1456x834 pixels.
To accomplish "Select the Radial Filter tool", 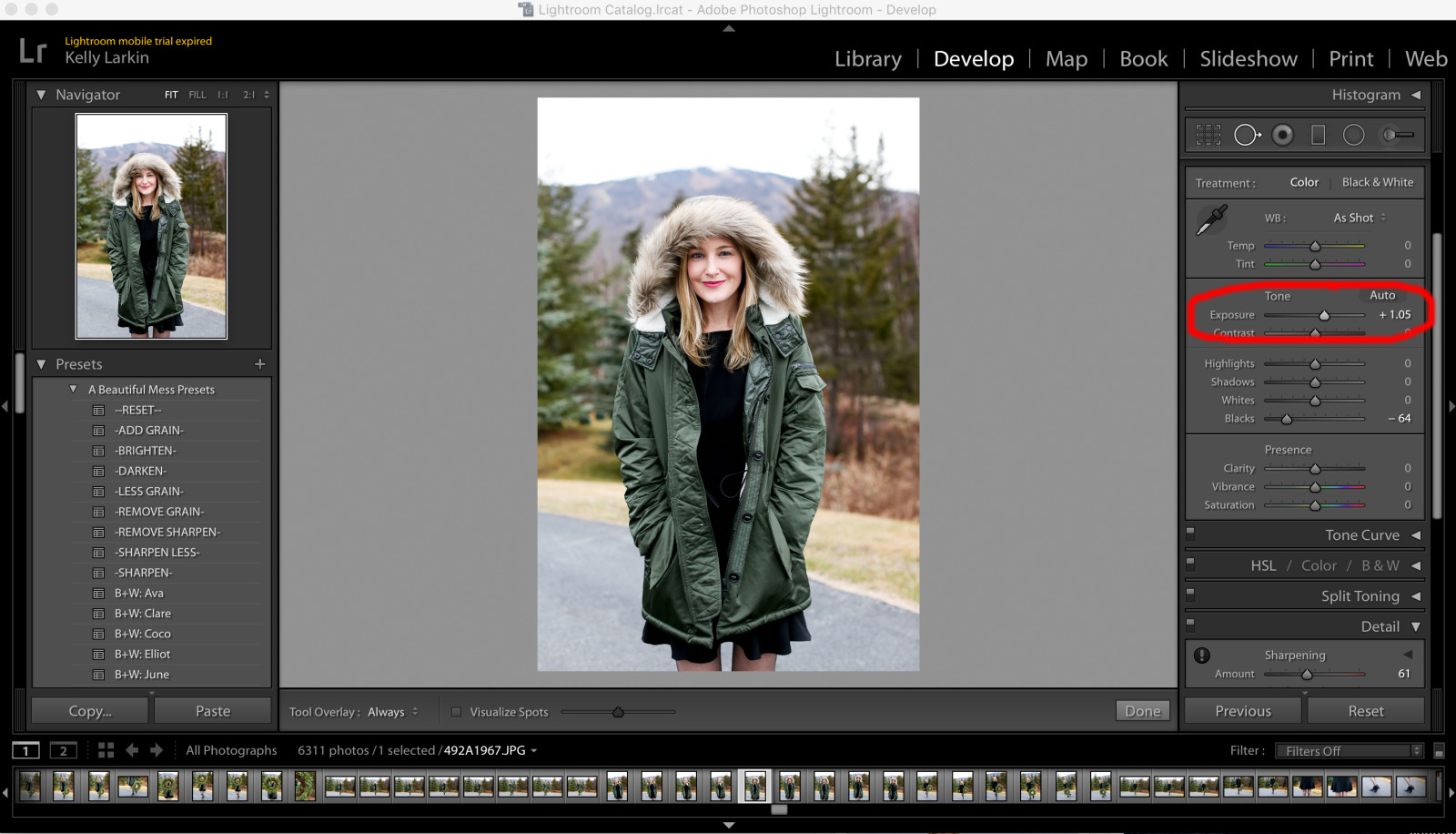I will 1354,135.
